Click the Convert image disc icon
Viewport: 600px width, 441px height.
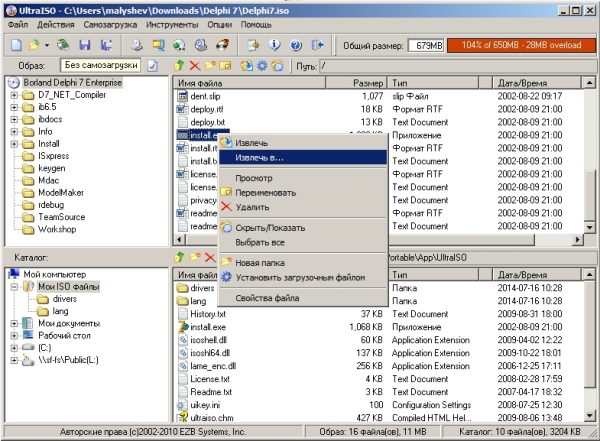pos(179,45)
